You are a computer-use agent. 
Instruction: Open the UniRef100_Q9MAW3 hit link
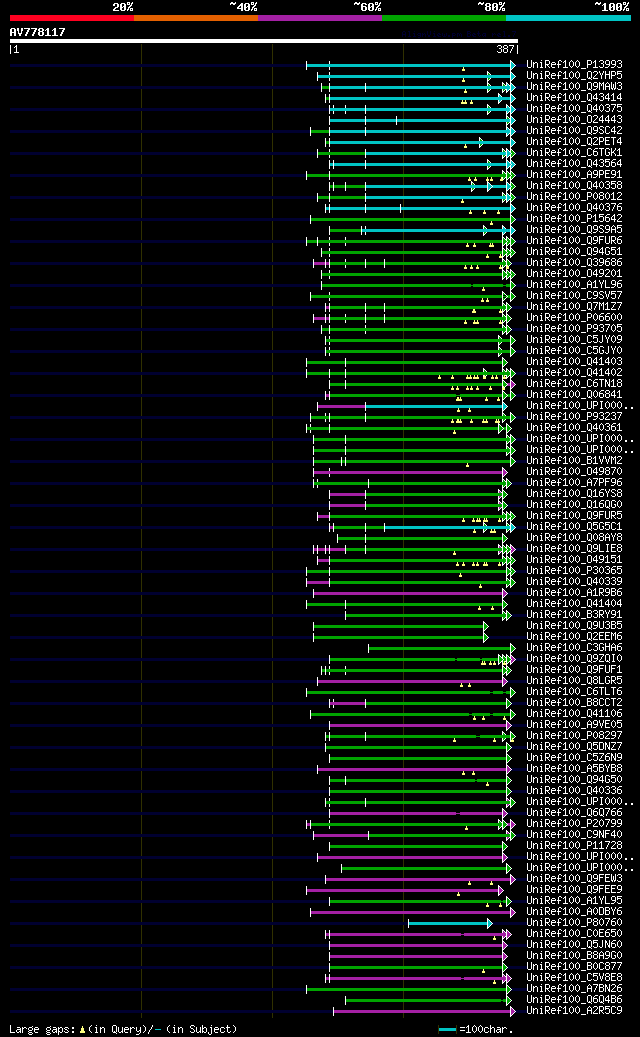click(x=575, y=87)
